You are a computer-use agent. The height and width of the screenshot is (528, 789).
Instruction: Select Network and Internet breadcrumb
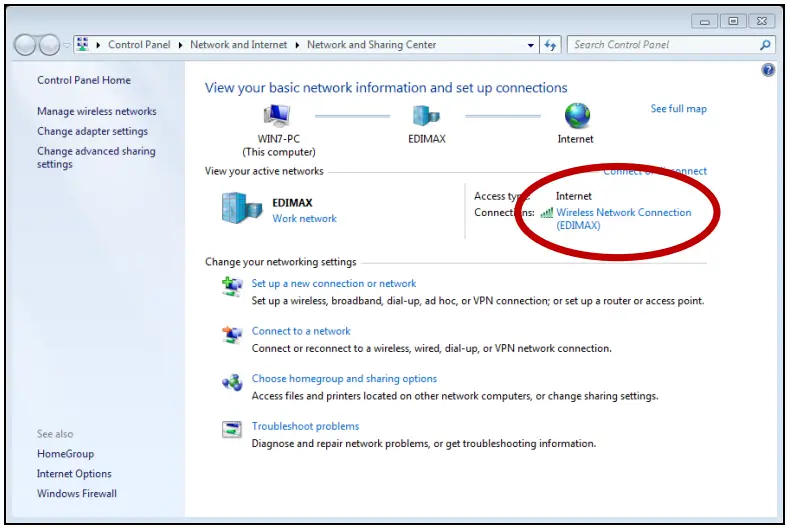point(239,45)
